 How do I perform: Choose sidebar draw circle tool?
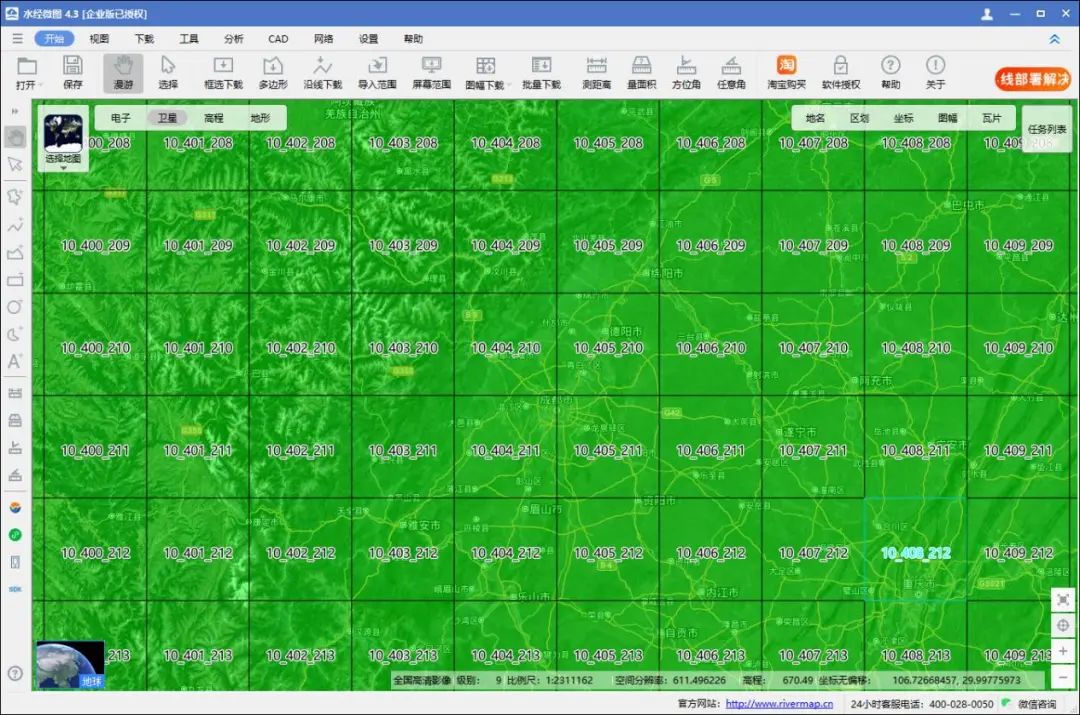[15, 307]
